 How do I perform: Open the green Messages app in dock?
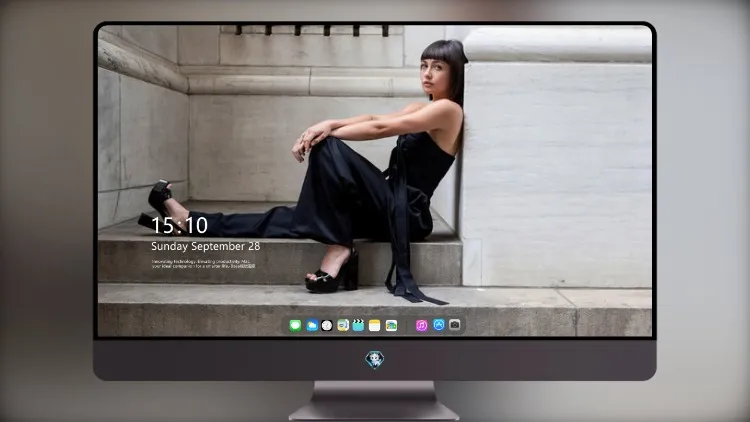[x=295, y=326]
